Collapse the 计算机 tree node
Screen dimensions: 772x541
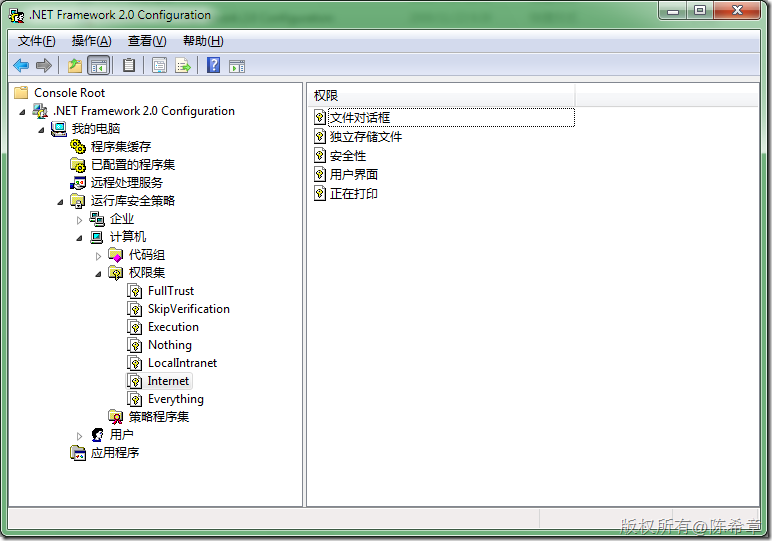(79, 238)
